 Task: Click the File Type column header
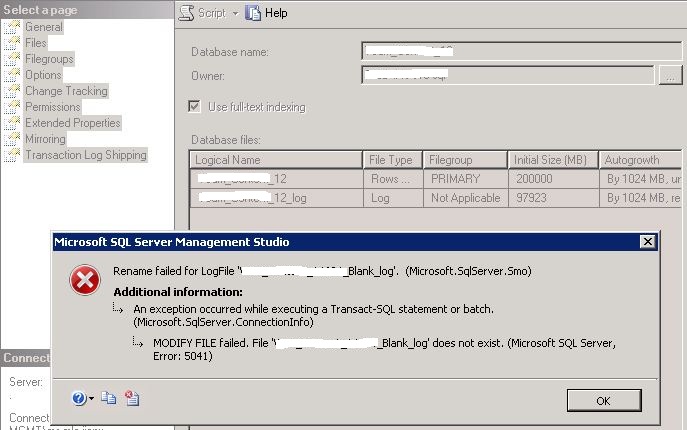coord(393,160)
